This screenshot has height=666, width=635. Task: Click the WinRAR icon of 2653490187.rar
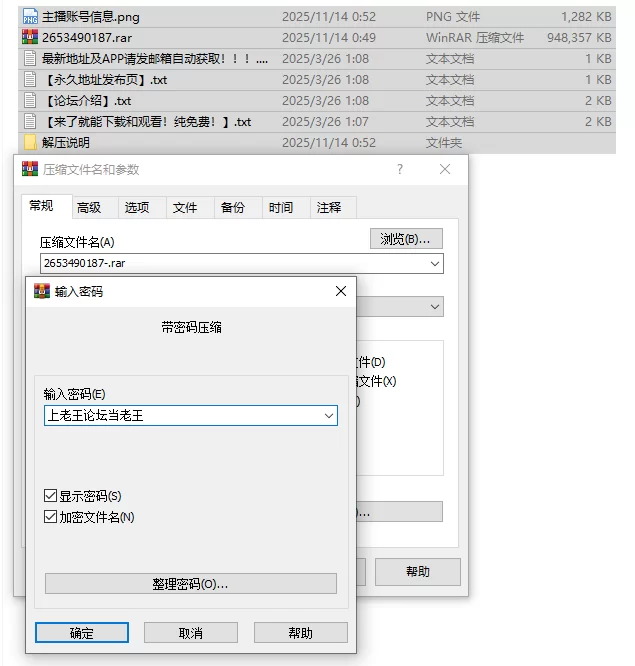pos(30,37)
